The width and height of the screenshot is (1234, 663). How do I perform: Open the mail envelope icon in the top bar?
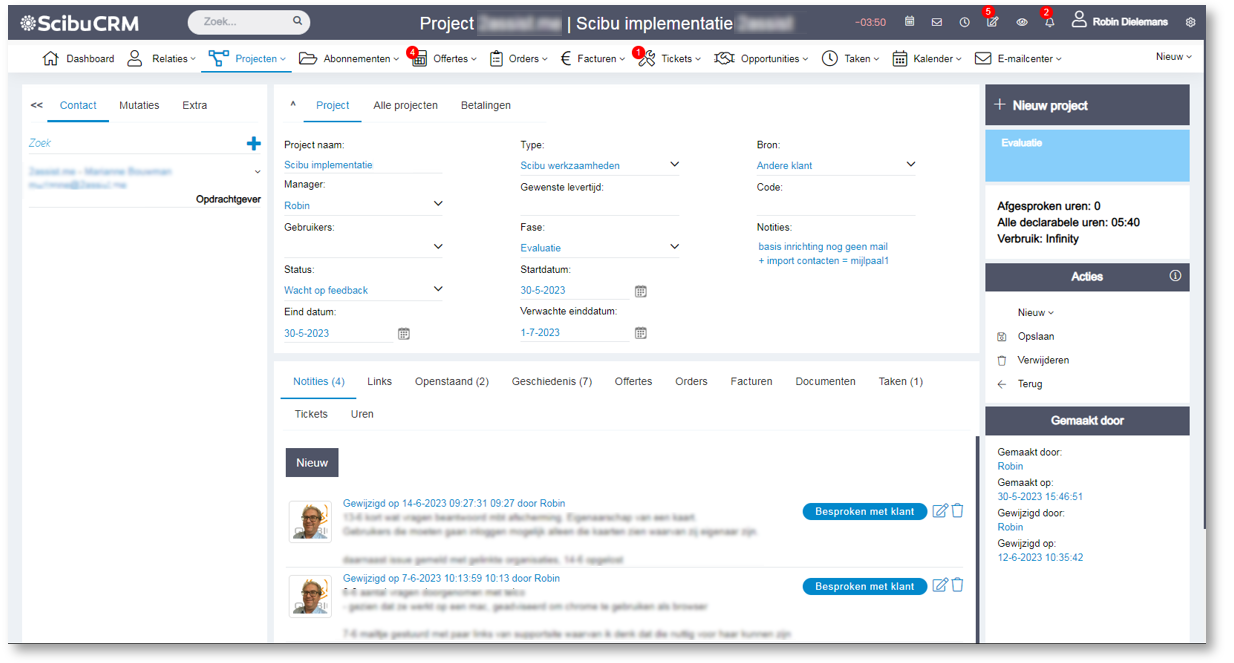pos(937,22)
